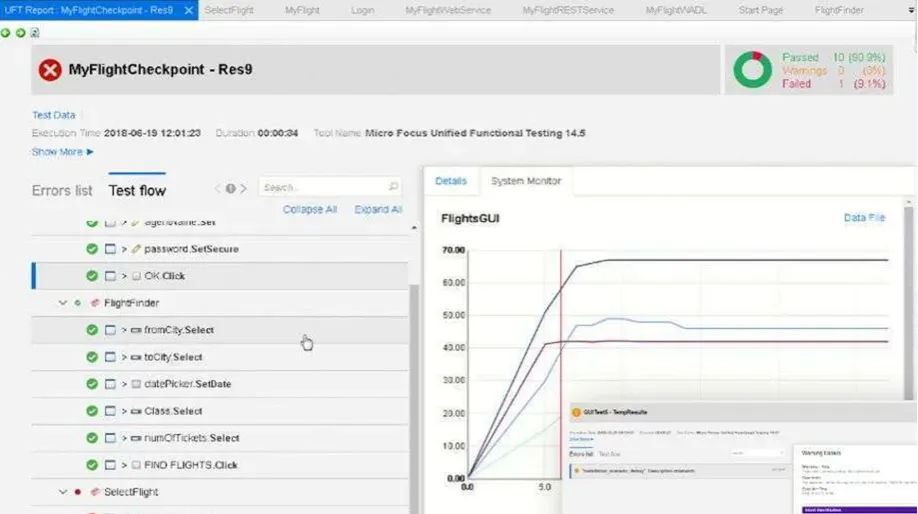Tick the checkbox on toCity.Select row
The image size is (918, 514).
point(110,357)
